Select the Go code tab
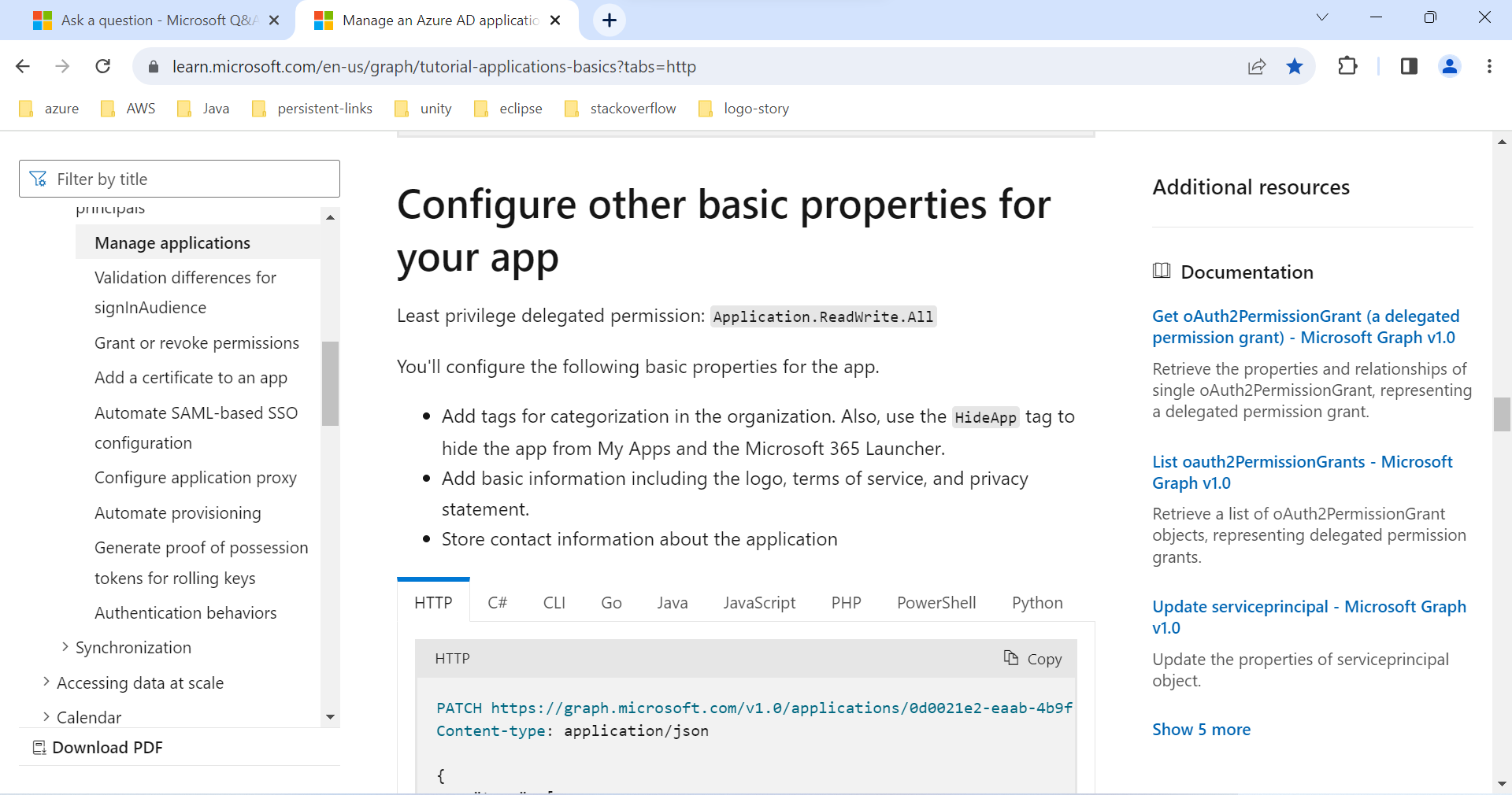Viewport: 1512px width, 795px height. point(611,603)
